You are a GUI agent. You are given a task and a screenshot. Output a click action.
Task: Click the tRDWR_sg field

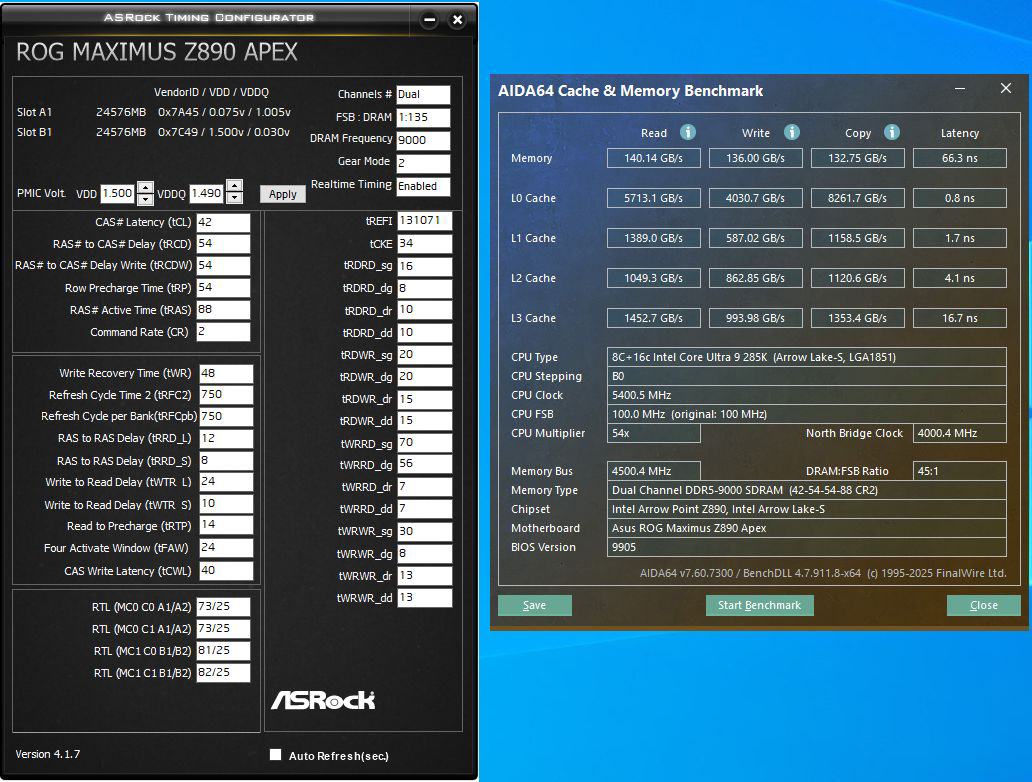[425, 355]
